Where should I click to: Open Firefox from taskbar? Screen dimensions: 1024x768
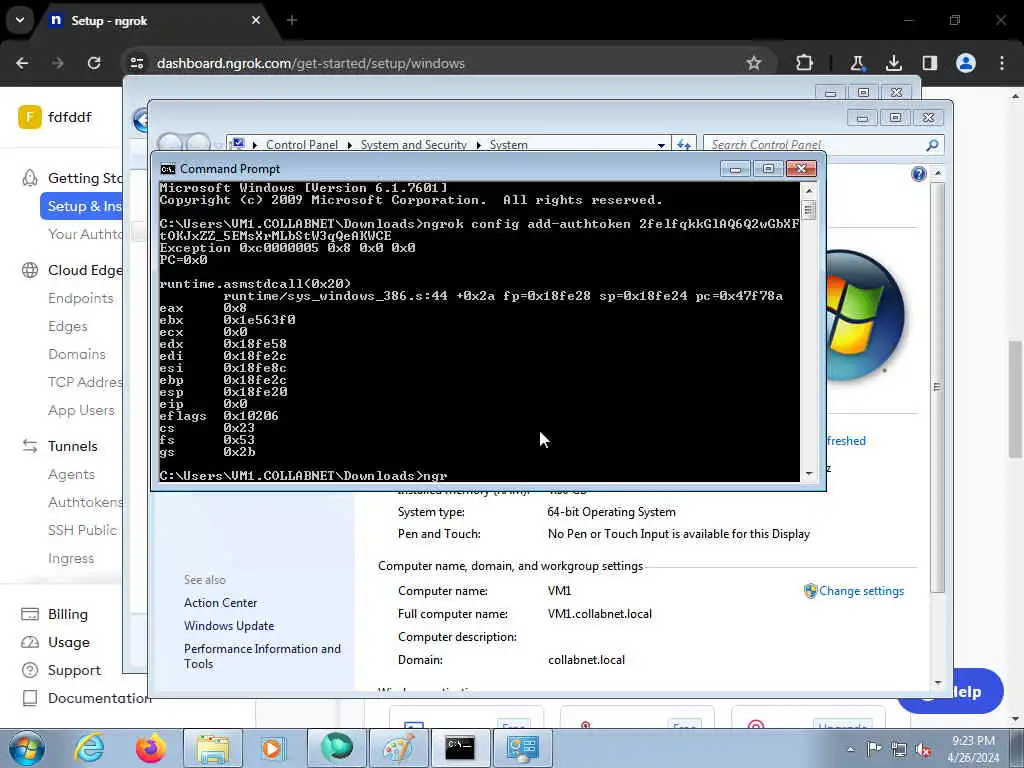click(x=151, y=748)
